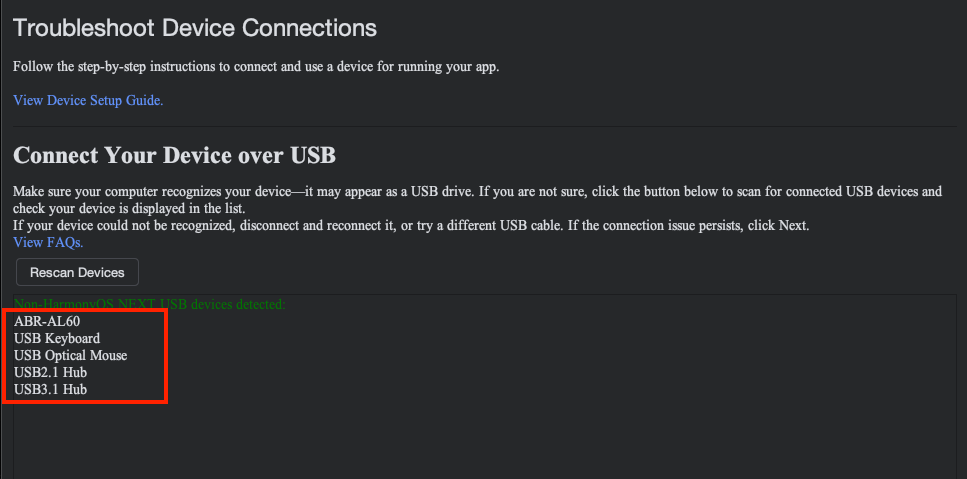967x479 pixels.
Task: Choose USB Optical Mouse from detected devices
Action: [70, 355]
